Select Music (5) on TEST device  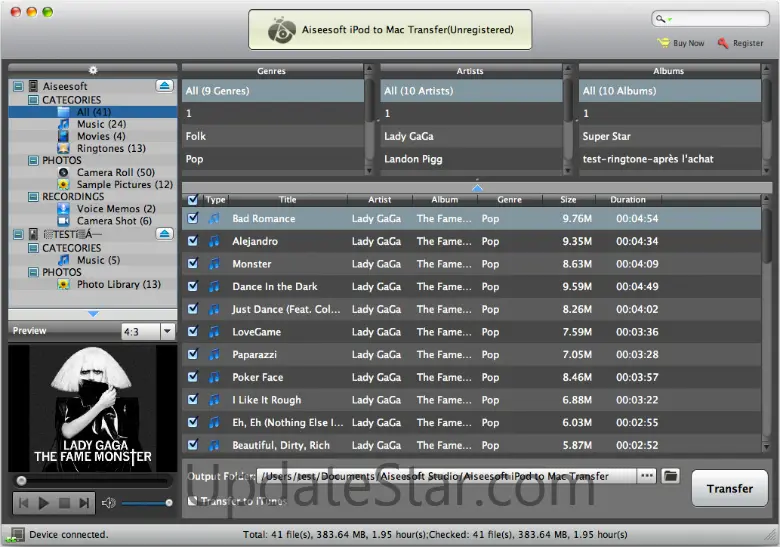(98, 260)
